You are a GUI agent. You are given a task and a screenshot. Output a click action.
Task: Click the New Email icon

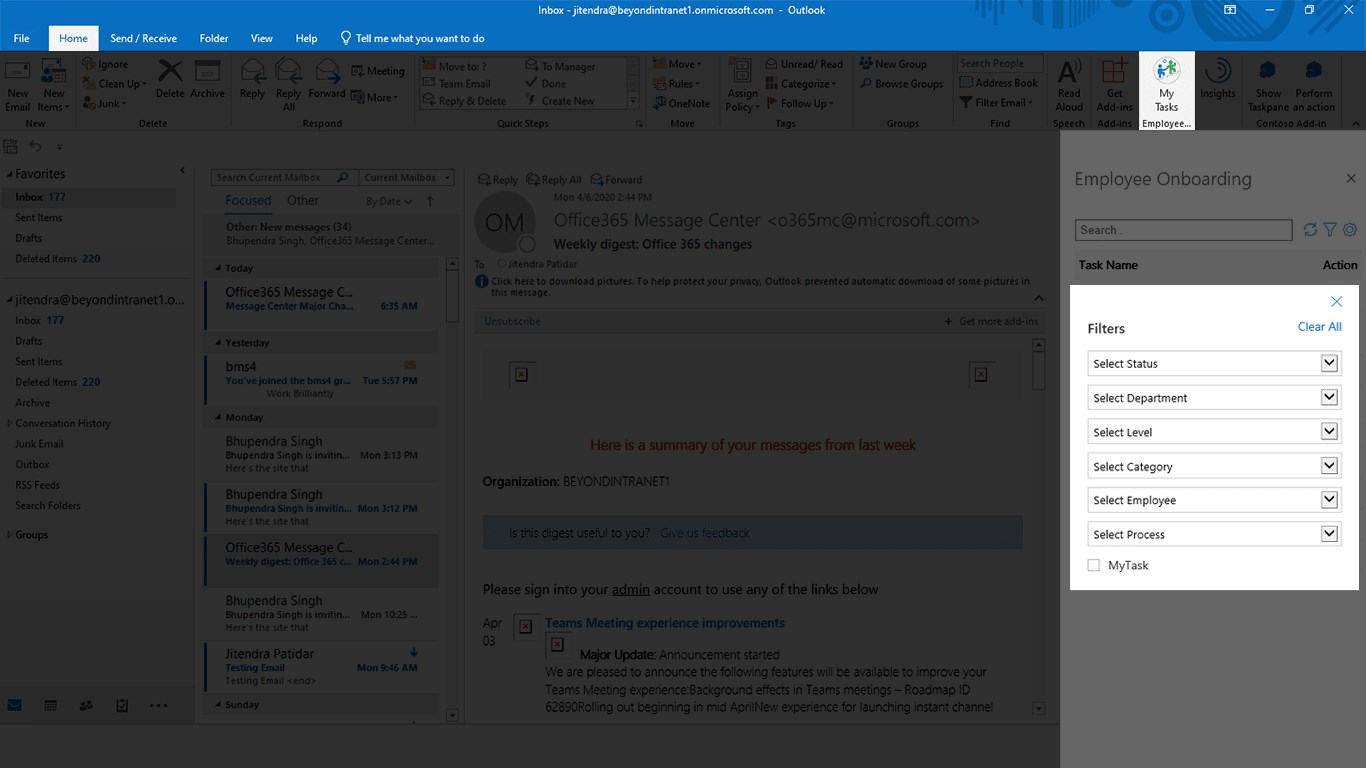18,86
